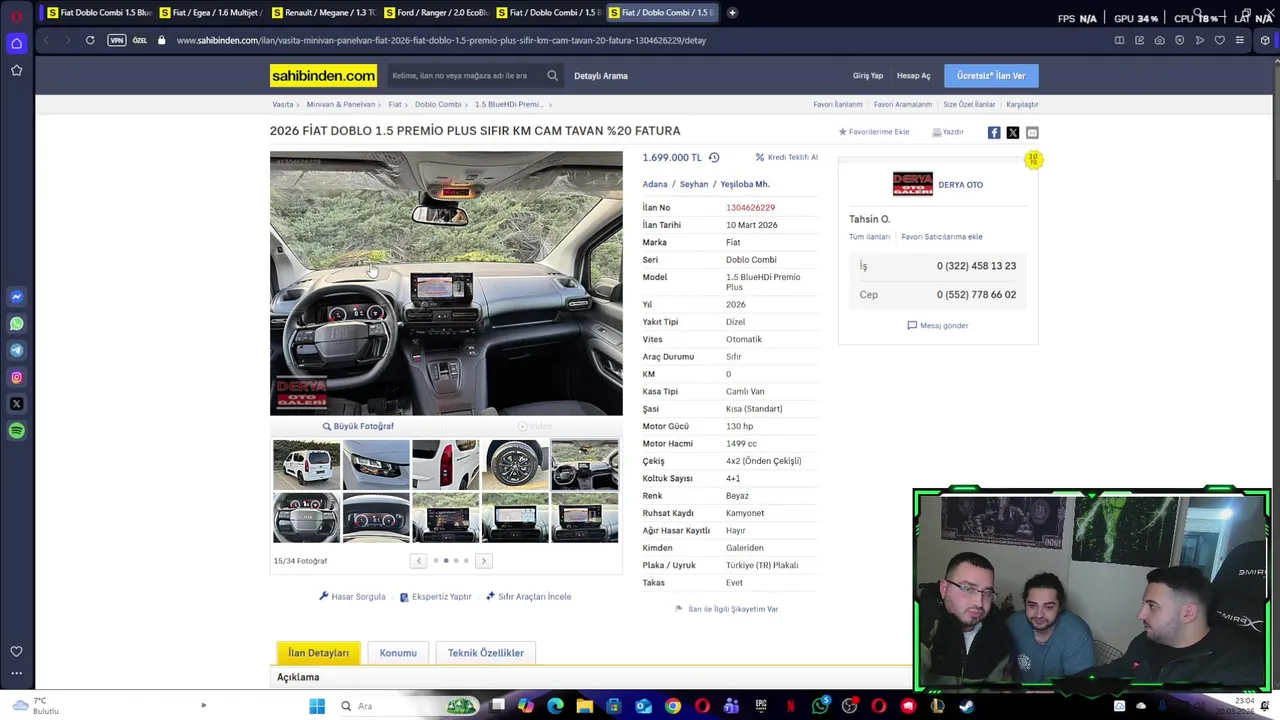The height and width of the screenshot is (720, 1280).
Task: Open Minivan & Panelvan breadcrumb link
Action: click(341, 104)
